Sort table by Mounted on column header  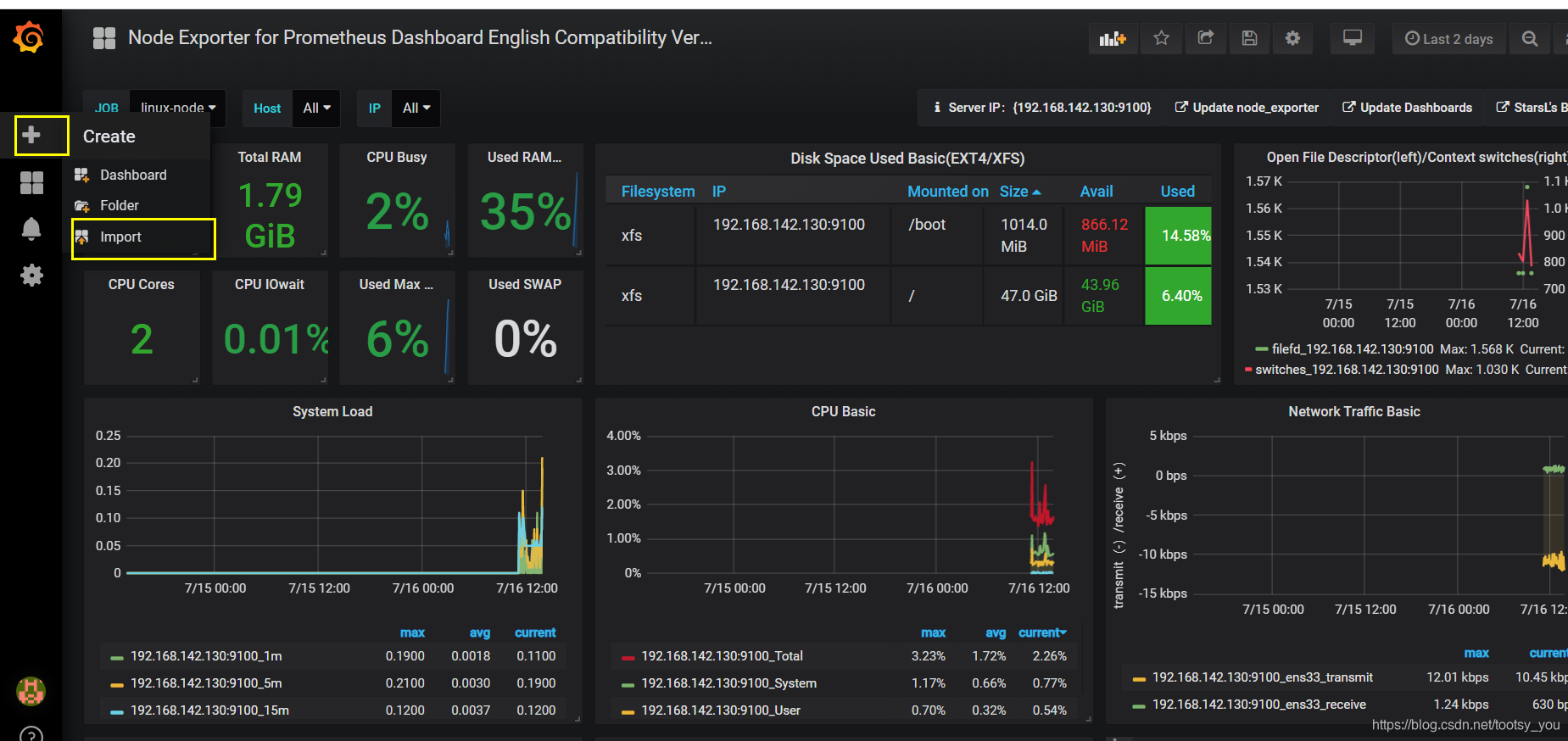948,192
